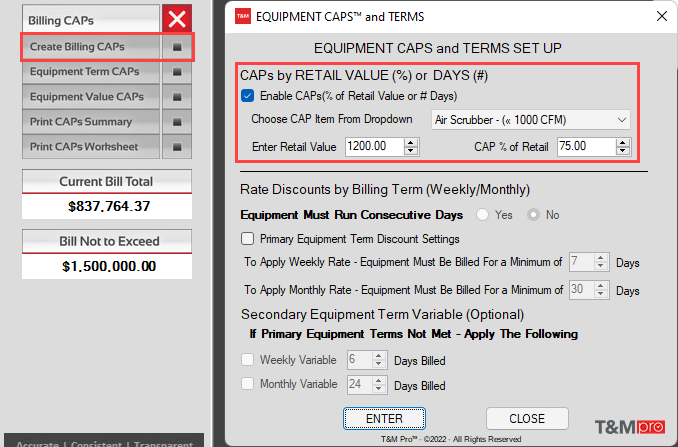This screenshot has width=678, height=447.
Task: Open the CAP Item dropdown showing Air Scrubber
Action: click(x=531, y=120)
